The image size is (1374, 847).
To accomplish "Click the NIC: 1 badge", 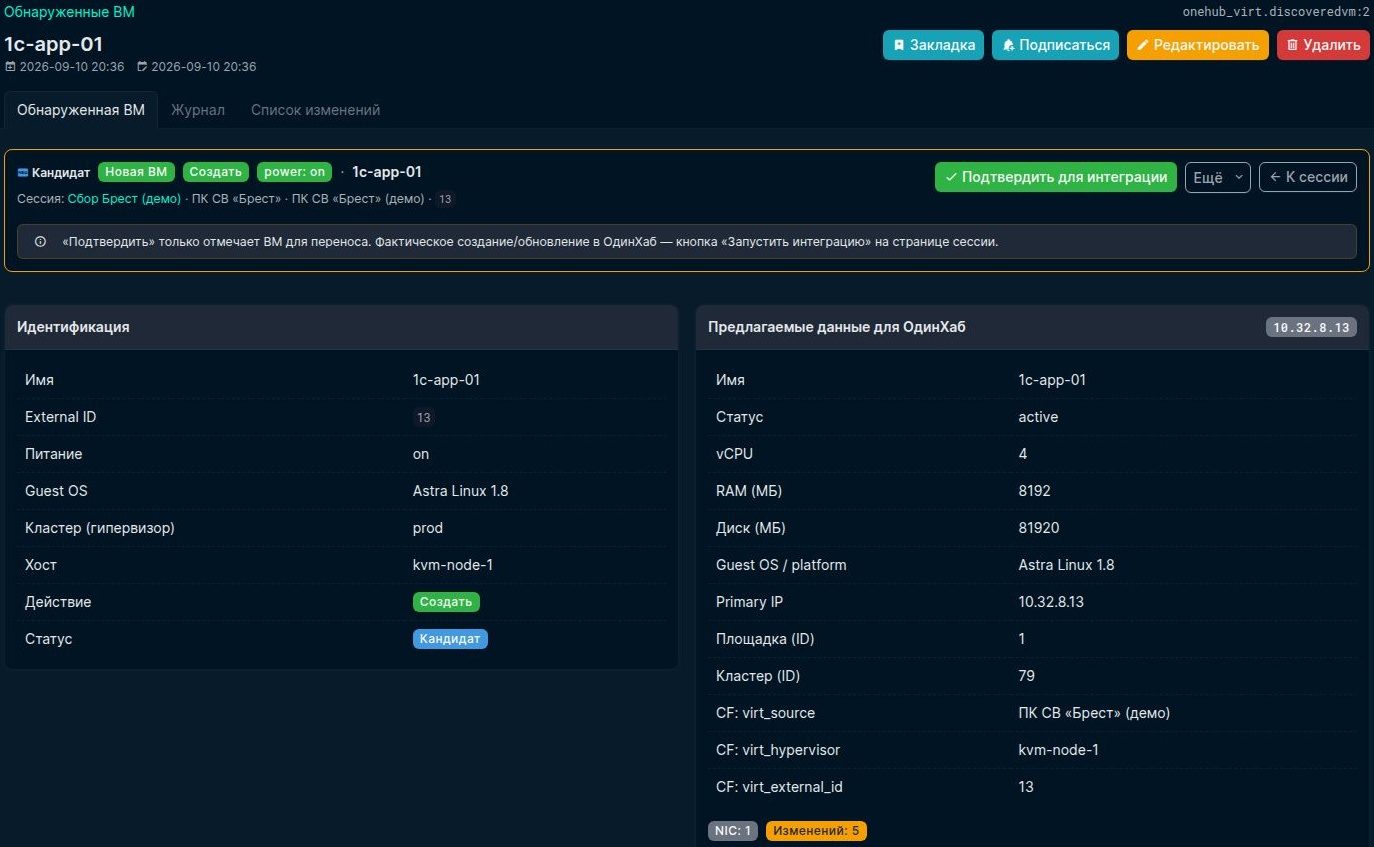I will coord(733,830).
